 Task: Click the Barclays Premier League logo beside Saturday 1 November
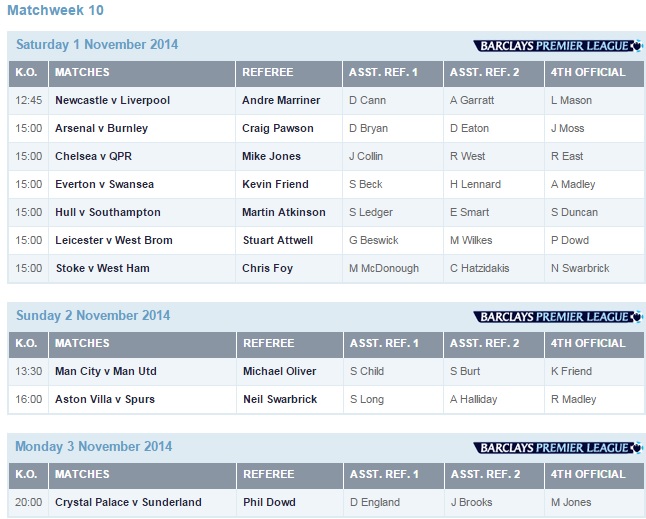(x=558, y=45)
